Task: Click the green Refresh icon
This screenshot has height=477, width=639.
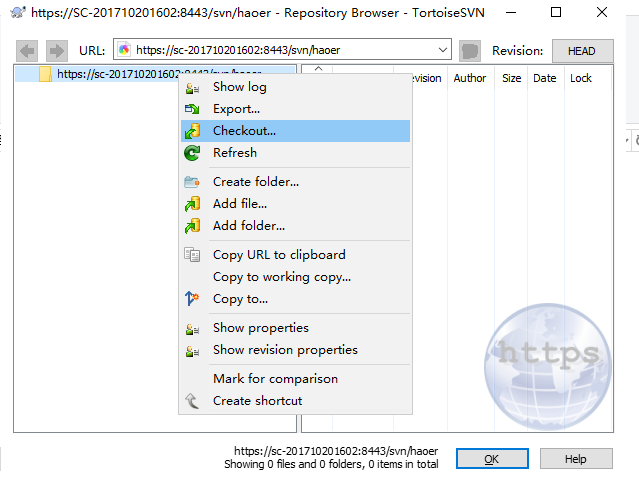Action: click(192, 153)
